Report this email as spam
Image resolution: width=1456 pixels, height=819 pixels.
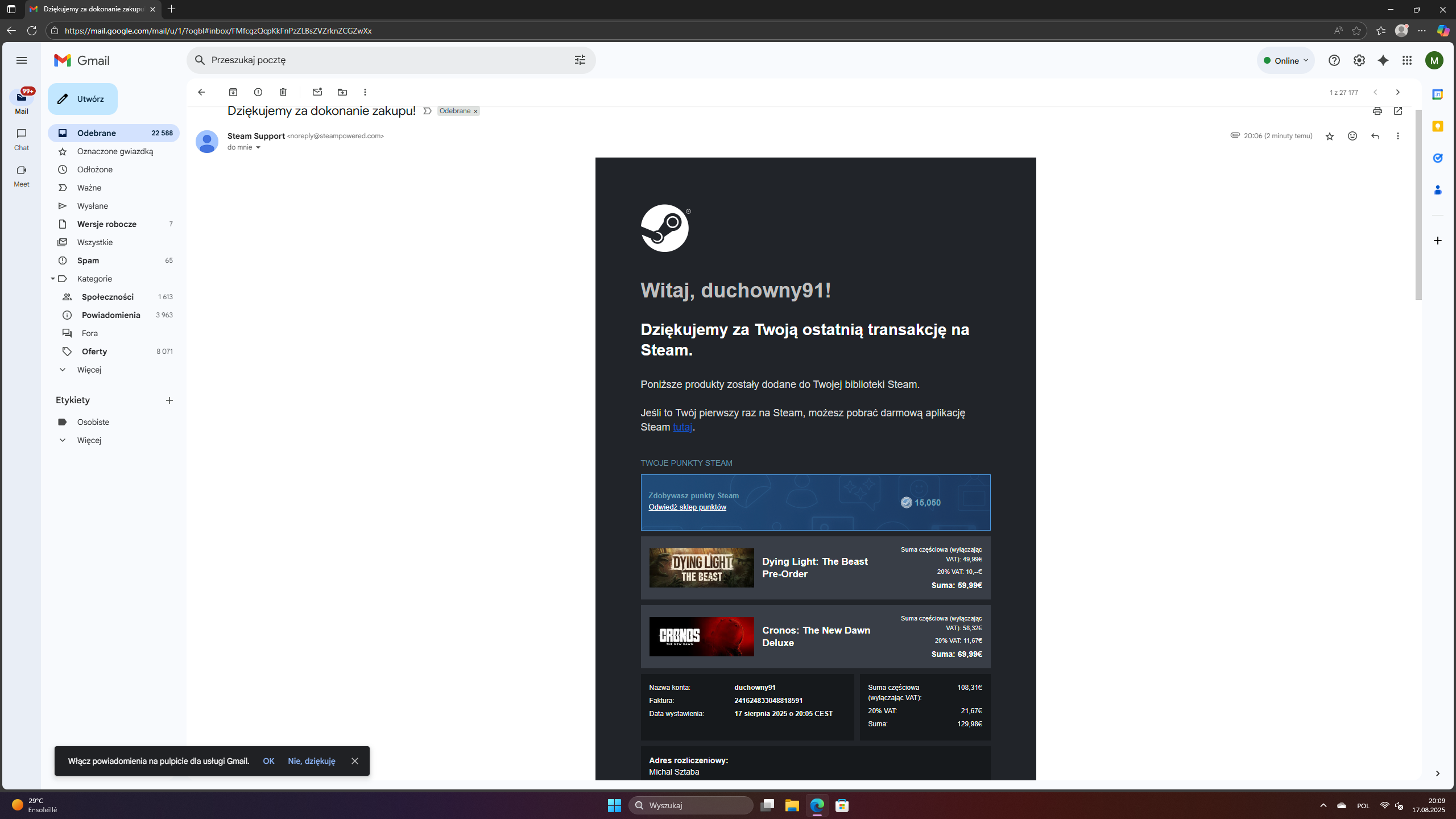point(258,92)
